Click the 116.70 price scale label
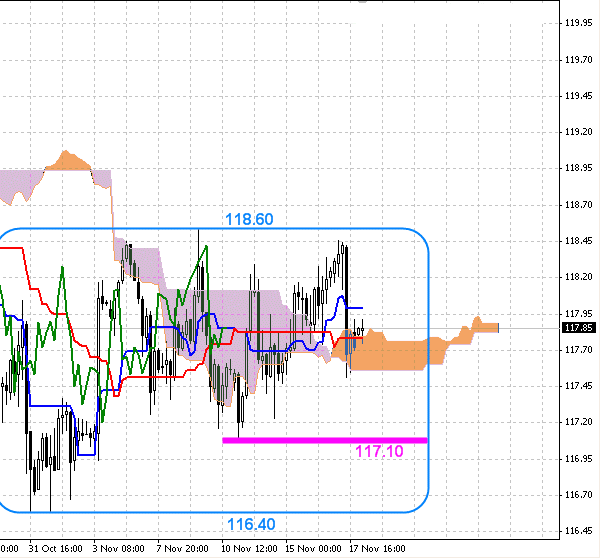The width and height of the screenshot is (600, 558). (579, 495)
